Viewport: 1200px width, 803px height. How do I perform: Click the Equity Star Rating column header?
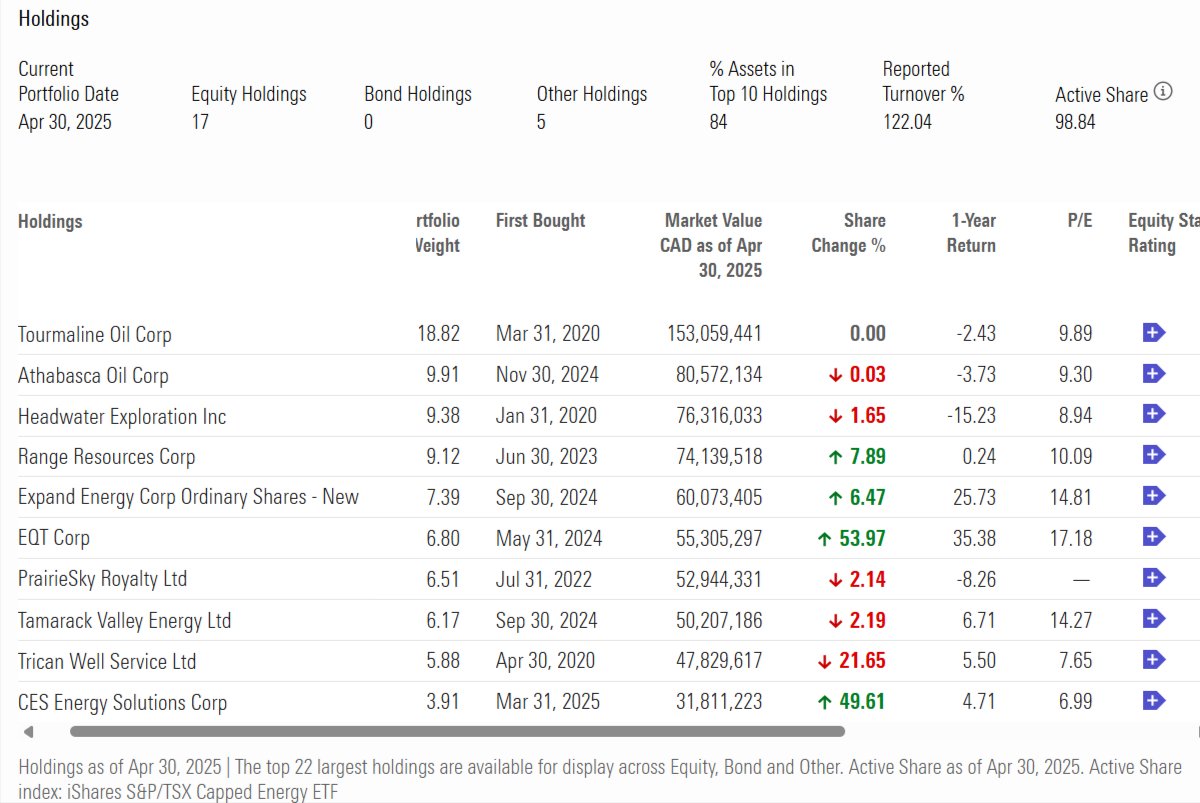(x=1164, y=233)
